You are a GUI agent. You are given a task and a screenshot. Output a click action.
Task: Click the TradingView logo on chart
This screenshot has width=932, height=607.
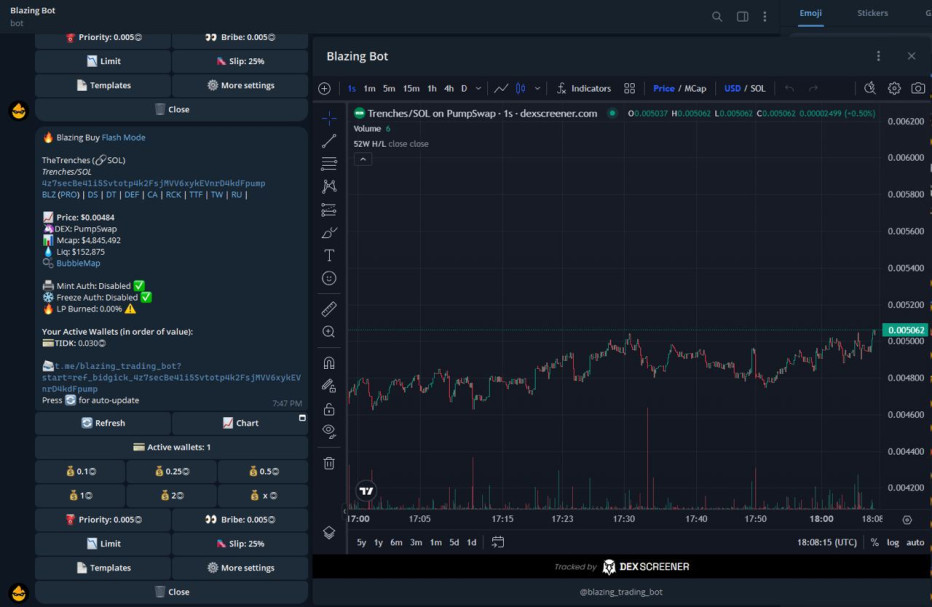pos(367,491)
